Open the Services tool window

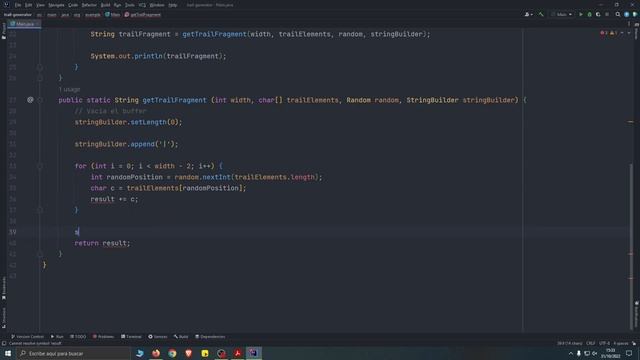[x=158, y=337]
